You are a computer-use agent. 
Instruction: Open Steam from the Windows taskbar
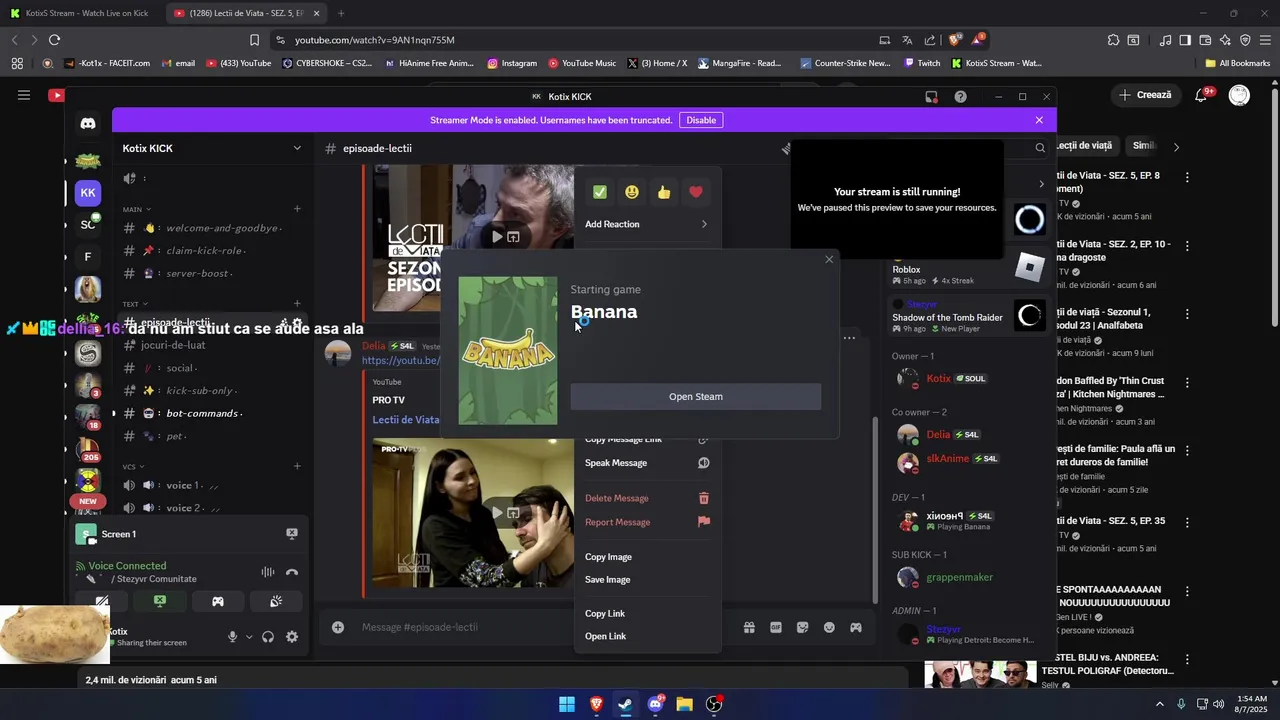tap(626, 704)
